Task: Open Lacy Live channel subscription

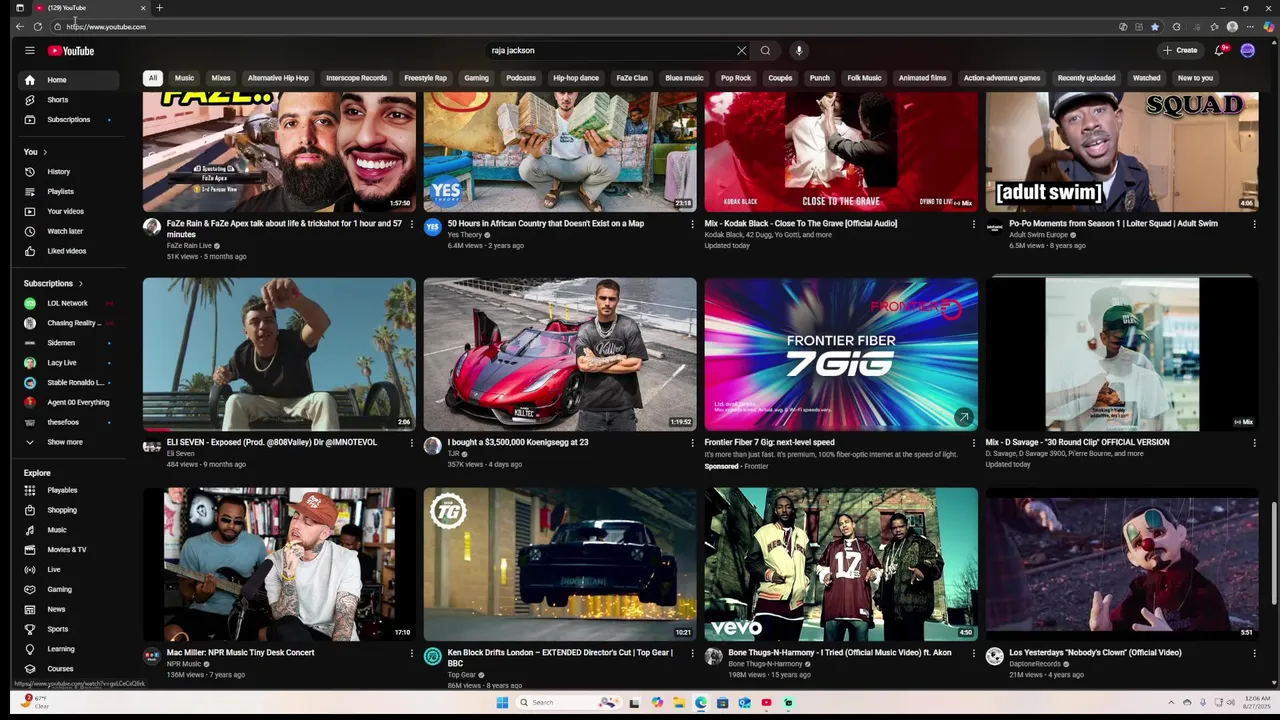Action: click(68, 363)
